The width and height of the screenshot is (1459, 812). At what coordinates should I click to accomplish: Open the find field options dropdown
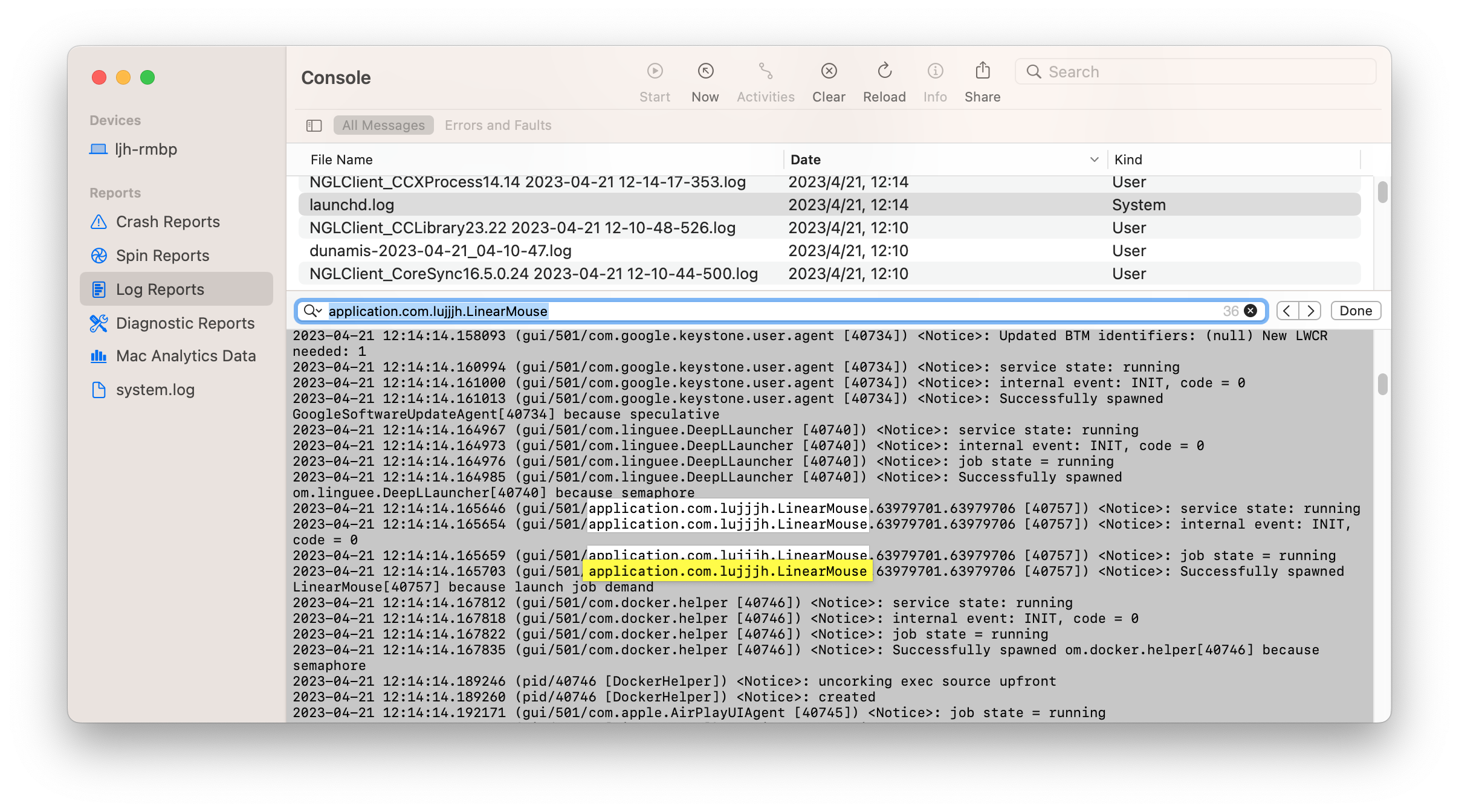click(x=312, y=311)
